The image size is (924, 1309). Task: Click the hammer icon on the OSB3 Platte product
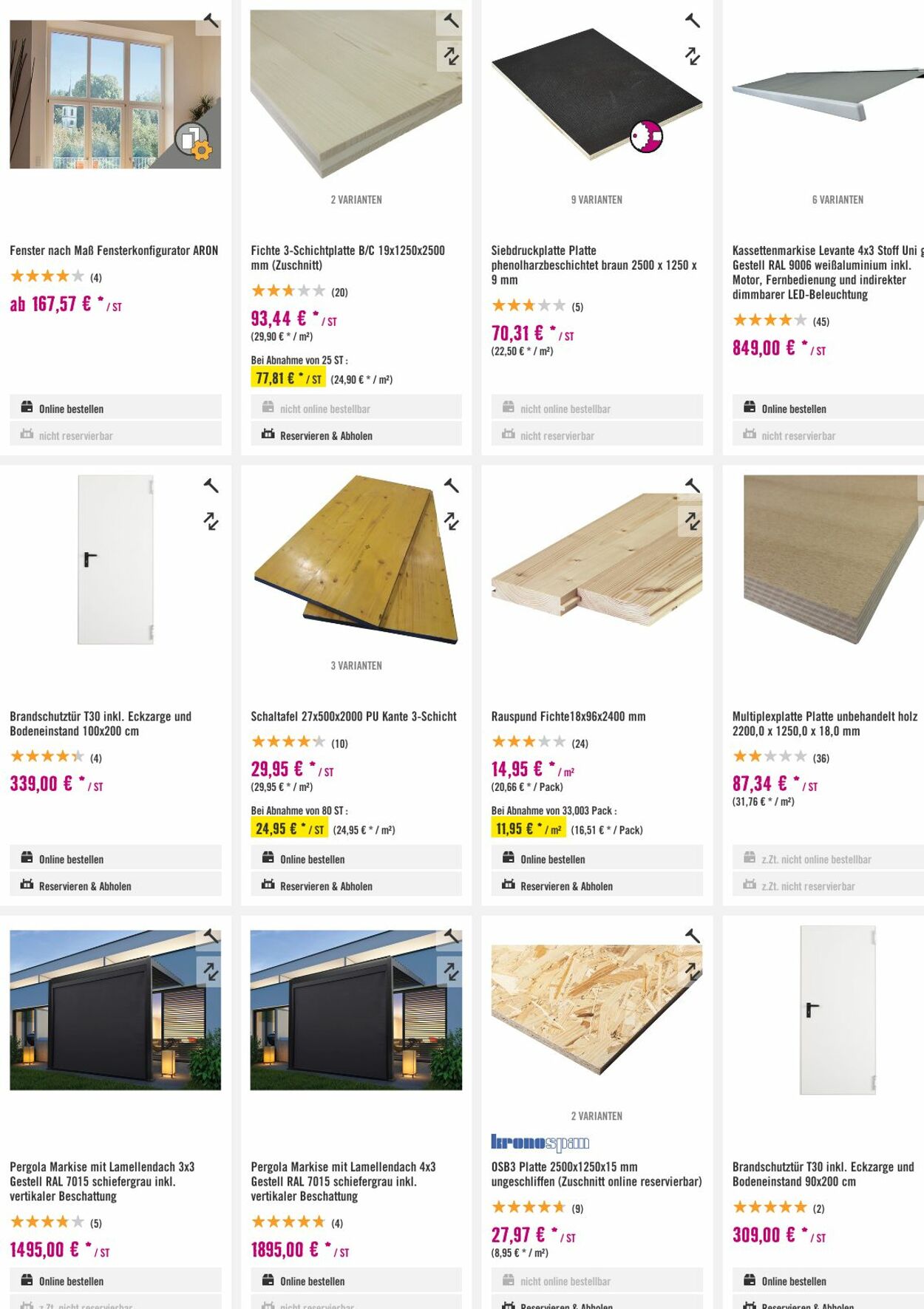pyautogui.click(x=692, y=936)
